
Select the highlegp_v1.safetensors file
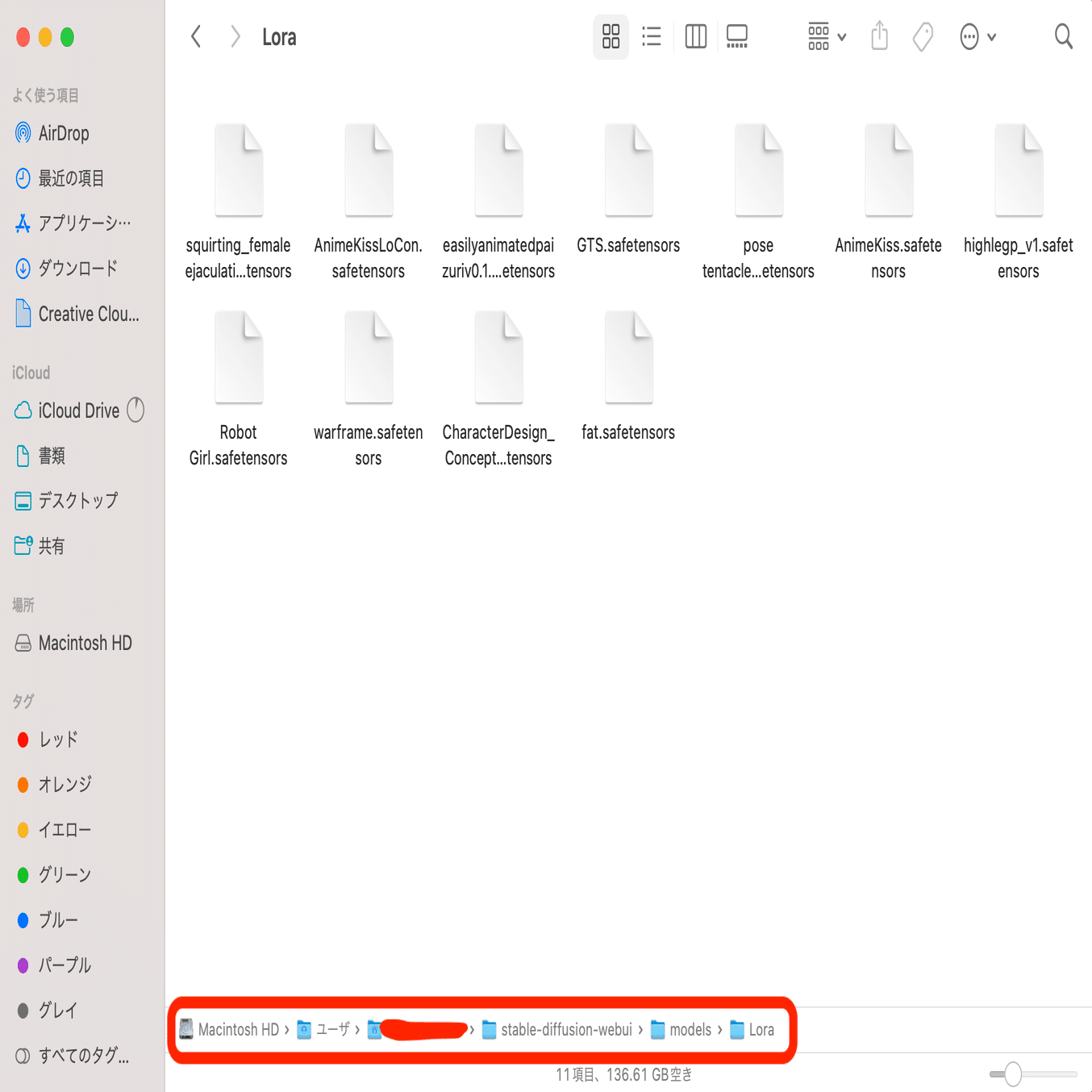point(1019,202)
